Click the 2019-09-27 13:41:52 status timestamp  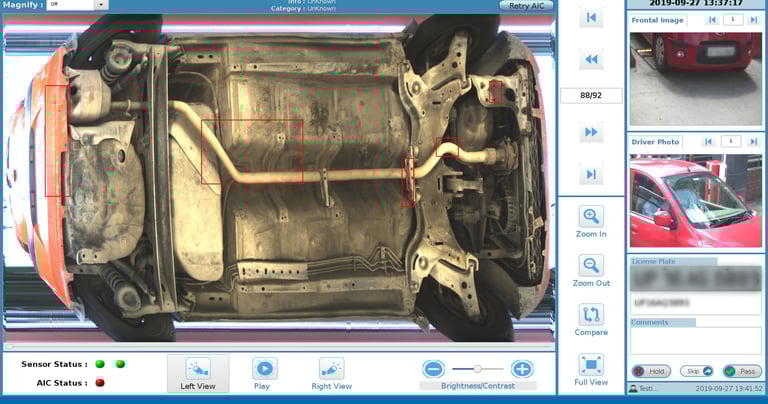[x=729, y=389]
